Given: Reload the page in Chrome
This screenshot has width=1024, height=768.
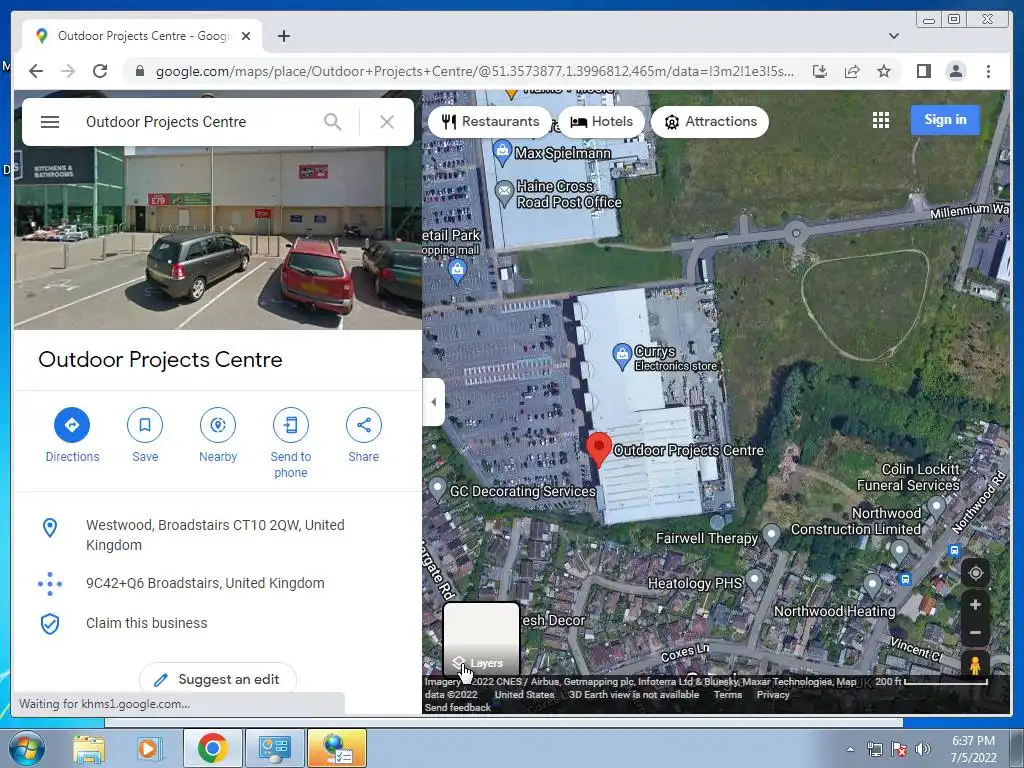Looking at the screenshot, I should (x=100, y=71).
